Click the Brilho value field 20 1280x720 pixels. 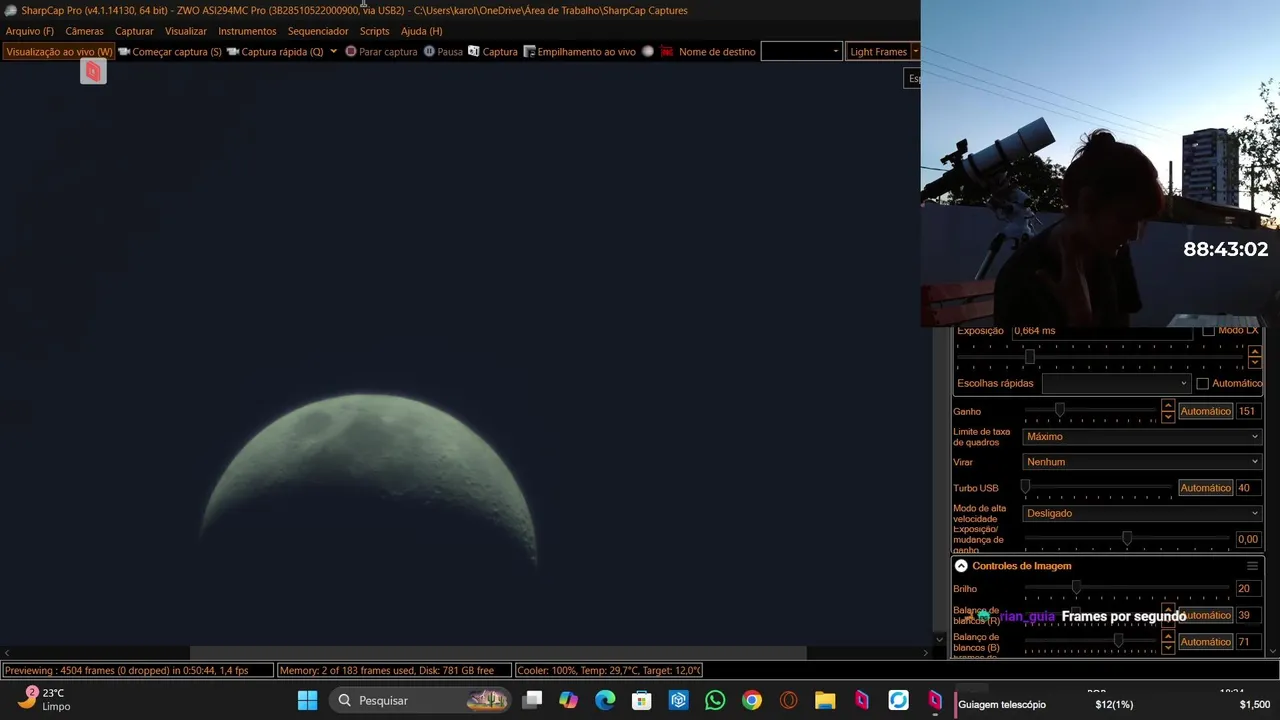click(1249, 589)
